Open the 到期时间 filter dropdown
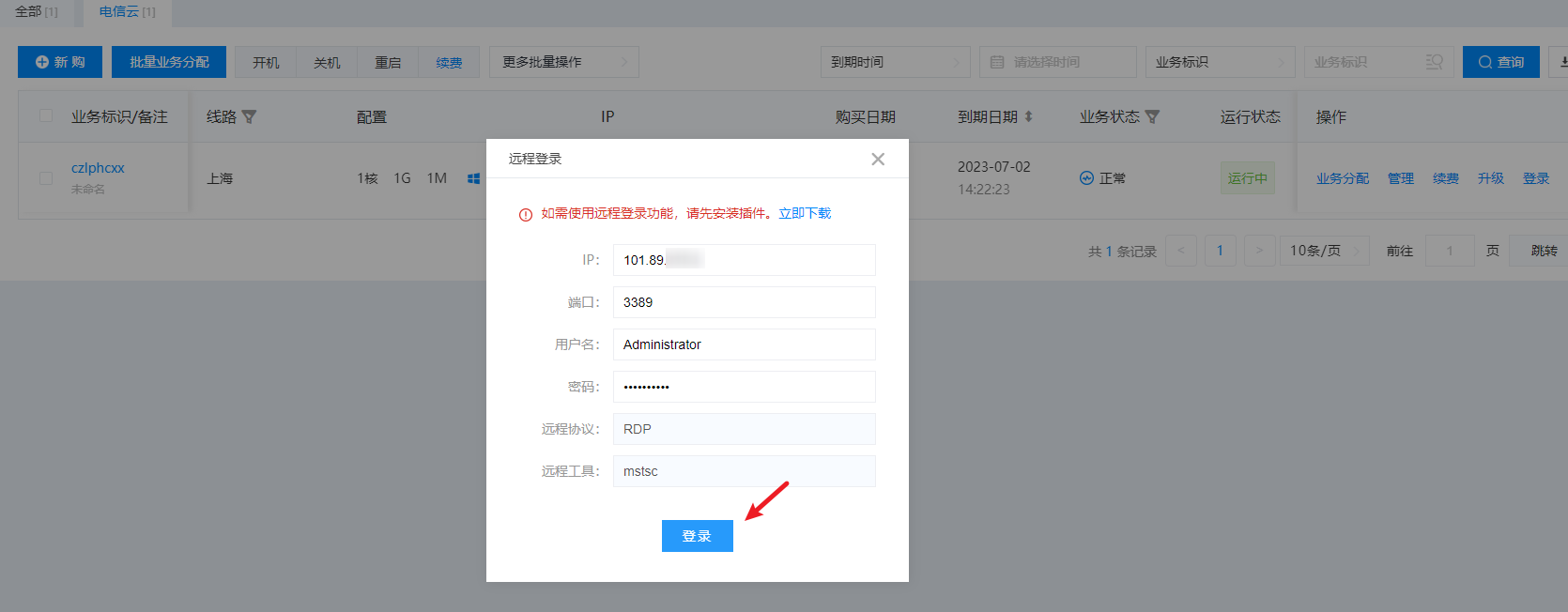Viewport: 1568px width, 612px height. [x=895, y=62]
